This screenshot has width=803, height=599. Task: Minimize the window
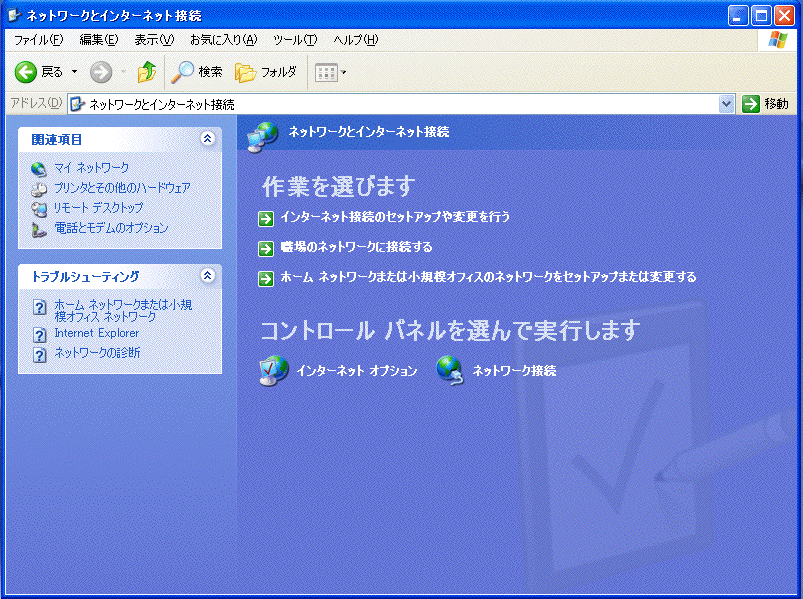click(738, 16)
